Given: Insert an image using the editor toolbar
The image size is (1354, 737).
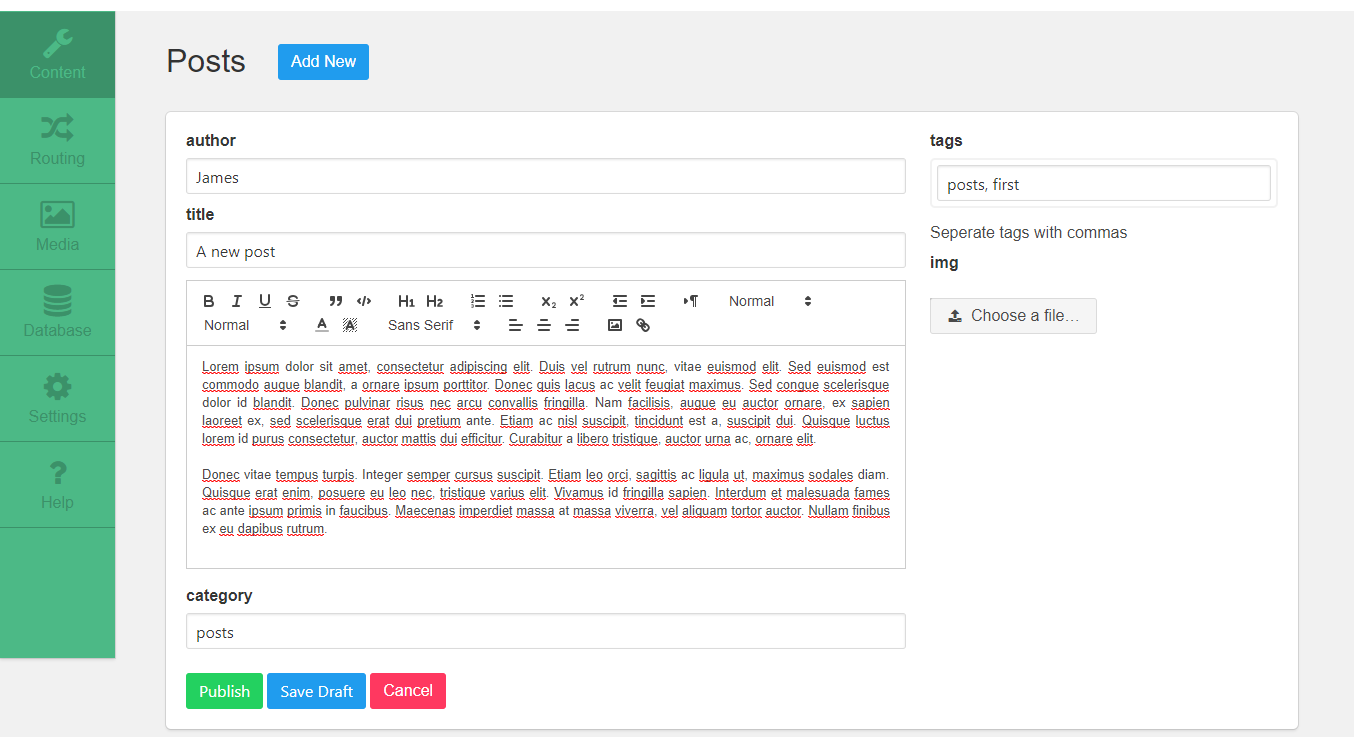Looking at the screenshot, I should [x=615, y=325].
